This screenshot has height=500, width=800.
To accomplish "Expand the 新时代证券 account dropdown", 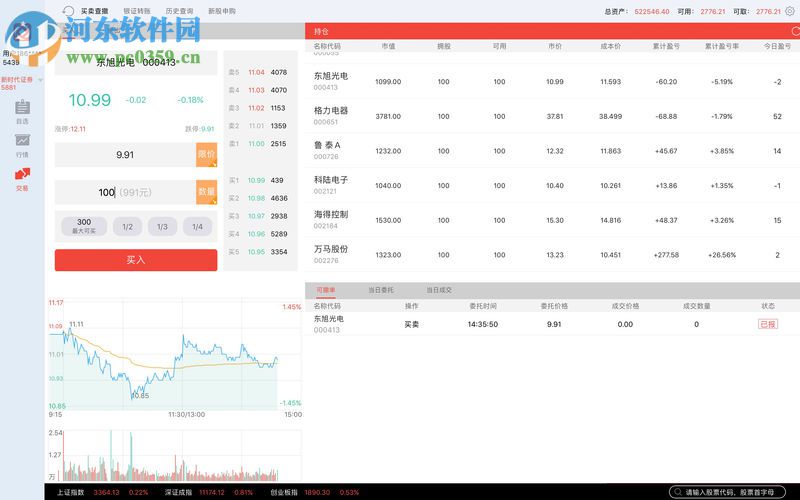I will pyautogui.click(x=40, y=80).
